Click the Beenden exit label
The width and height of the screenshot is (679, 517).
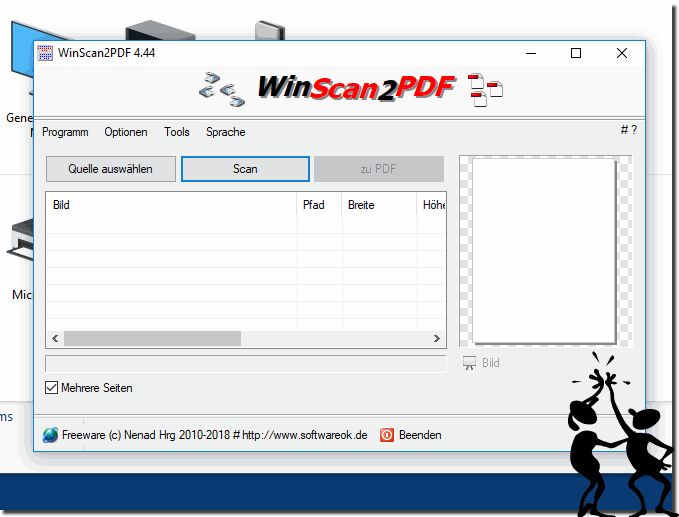click(x=420, y=435)
